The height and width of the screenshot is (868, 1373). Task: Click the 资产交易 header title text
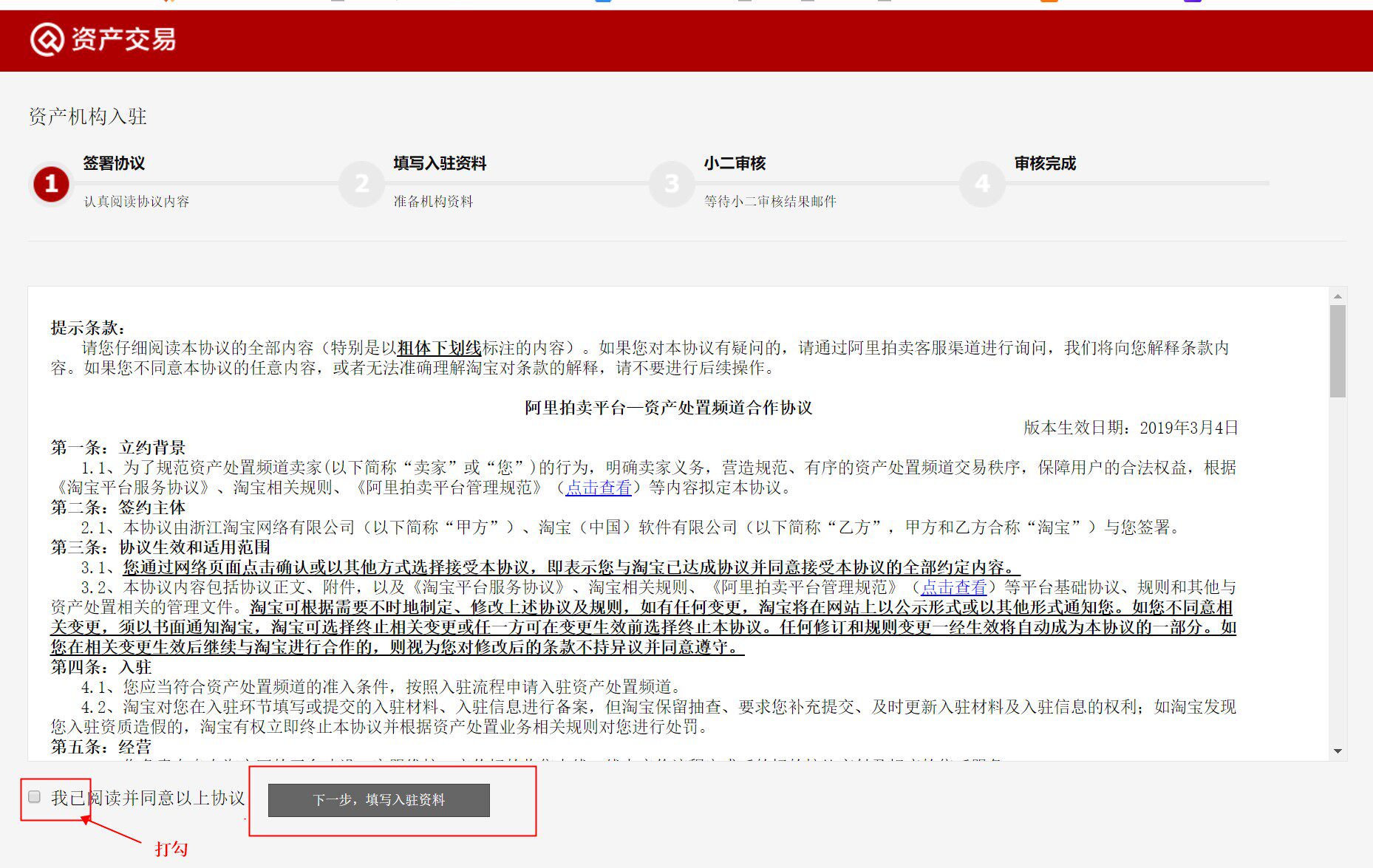124,39
